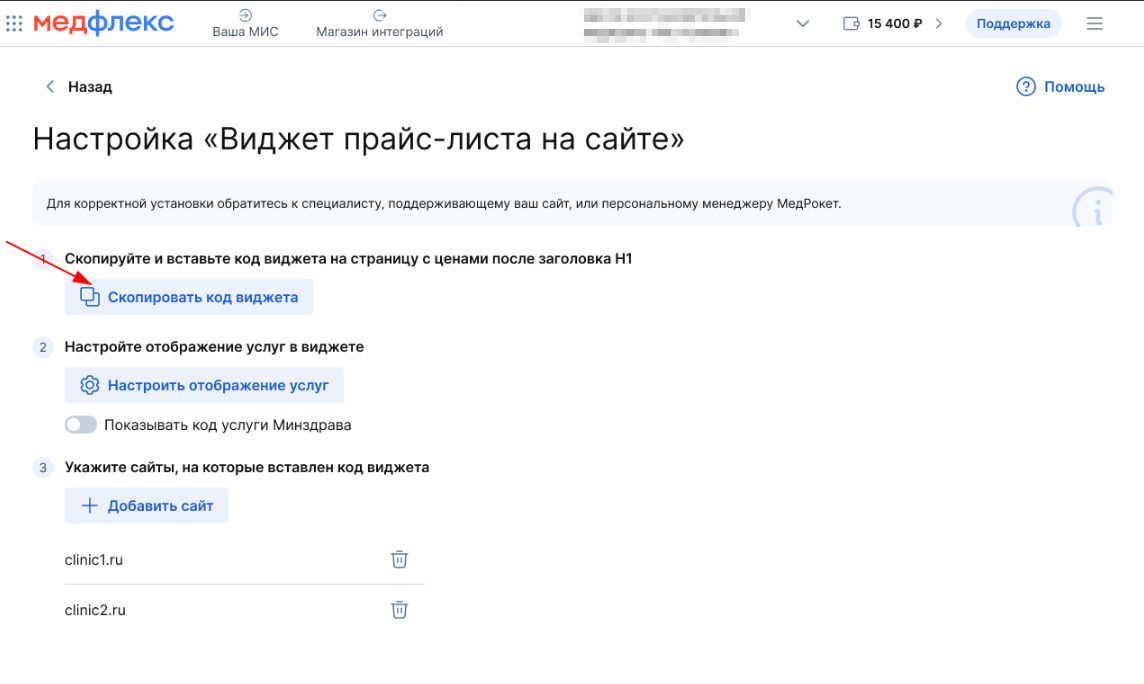Viewport: 1144px width, 684px height.
Task: Expand the account selector chevron
Action: click(x=802, y=24)
